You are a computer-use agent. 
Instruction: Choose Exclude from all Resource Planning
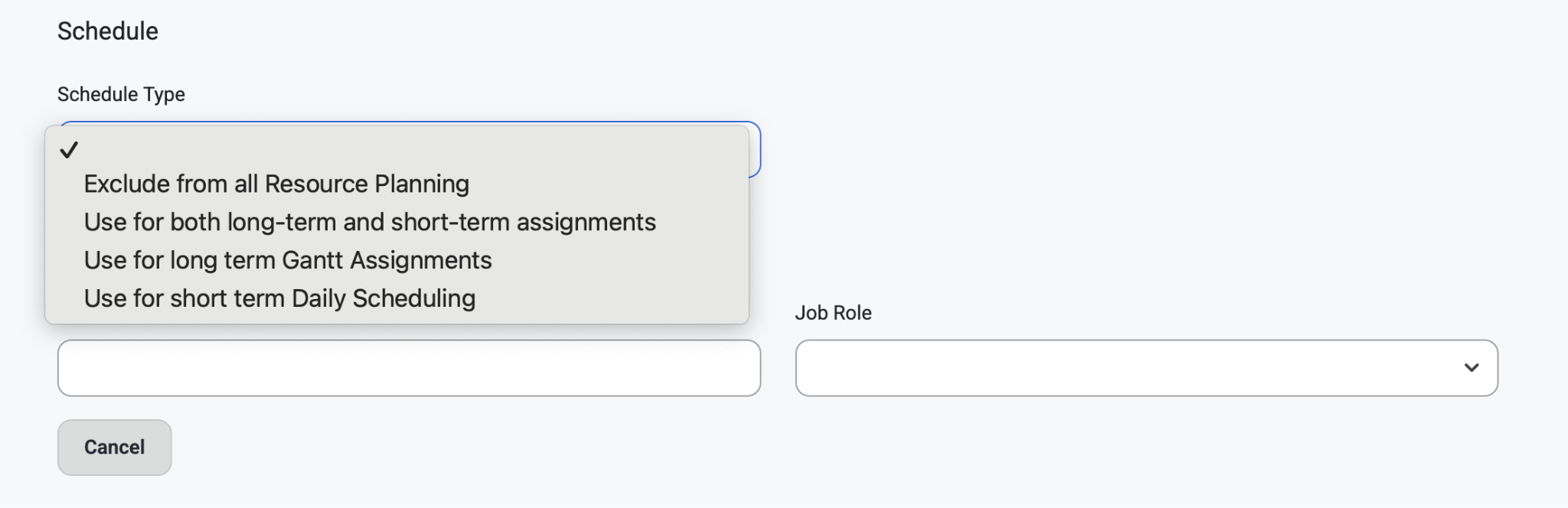pos(397,184)
